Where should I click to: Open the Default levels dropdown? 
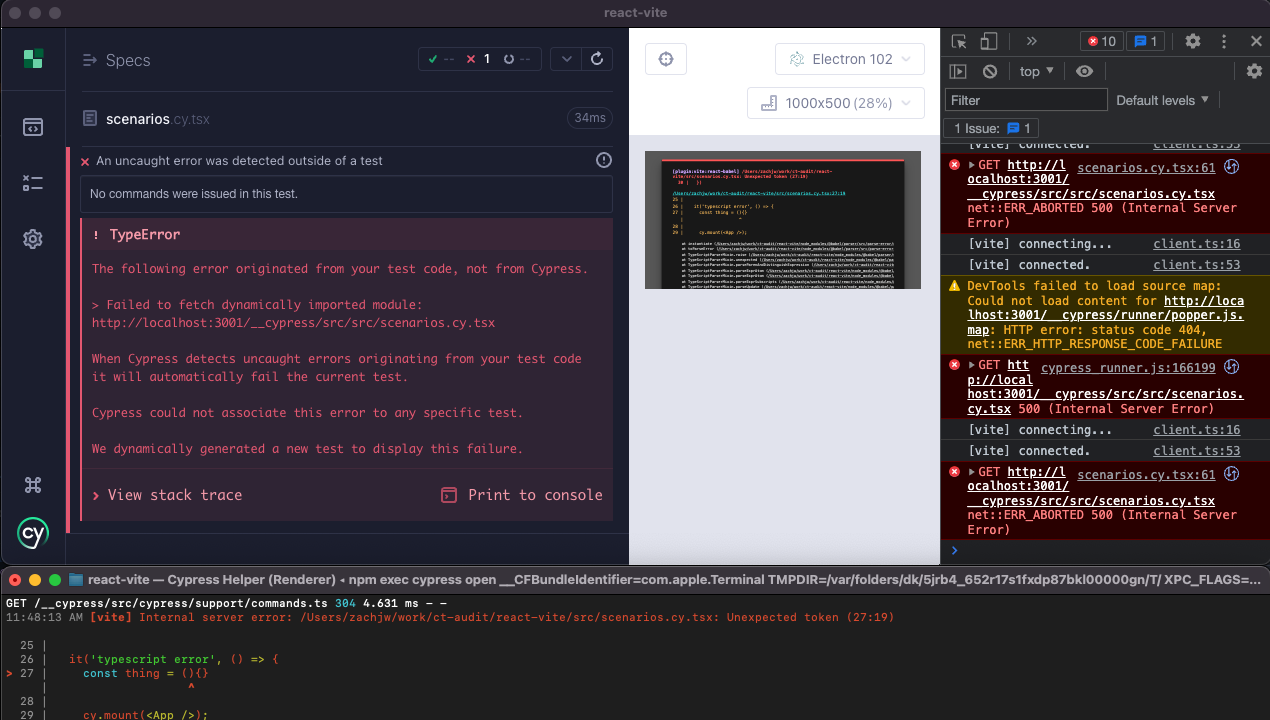pyautogui.click(x=1163, y=100)
